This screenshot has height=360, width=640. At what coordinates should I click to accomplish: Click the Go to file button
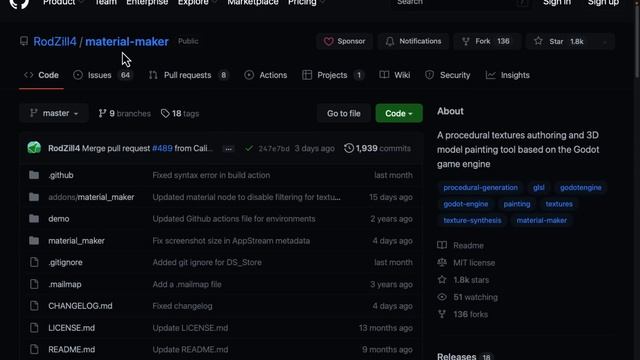pyautogui.click(x=344, y=113)
